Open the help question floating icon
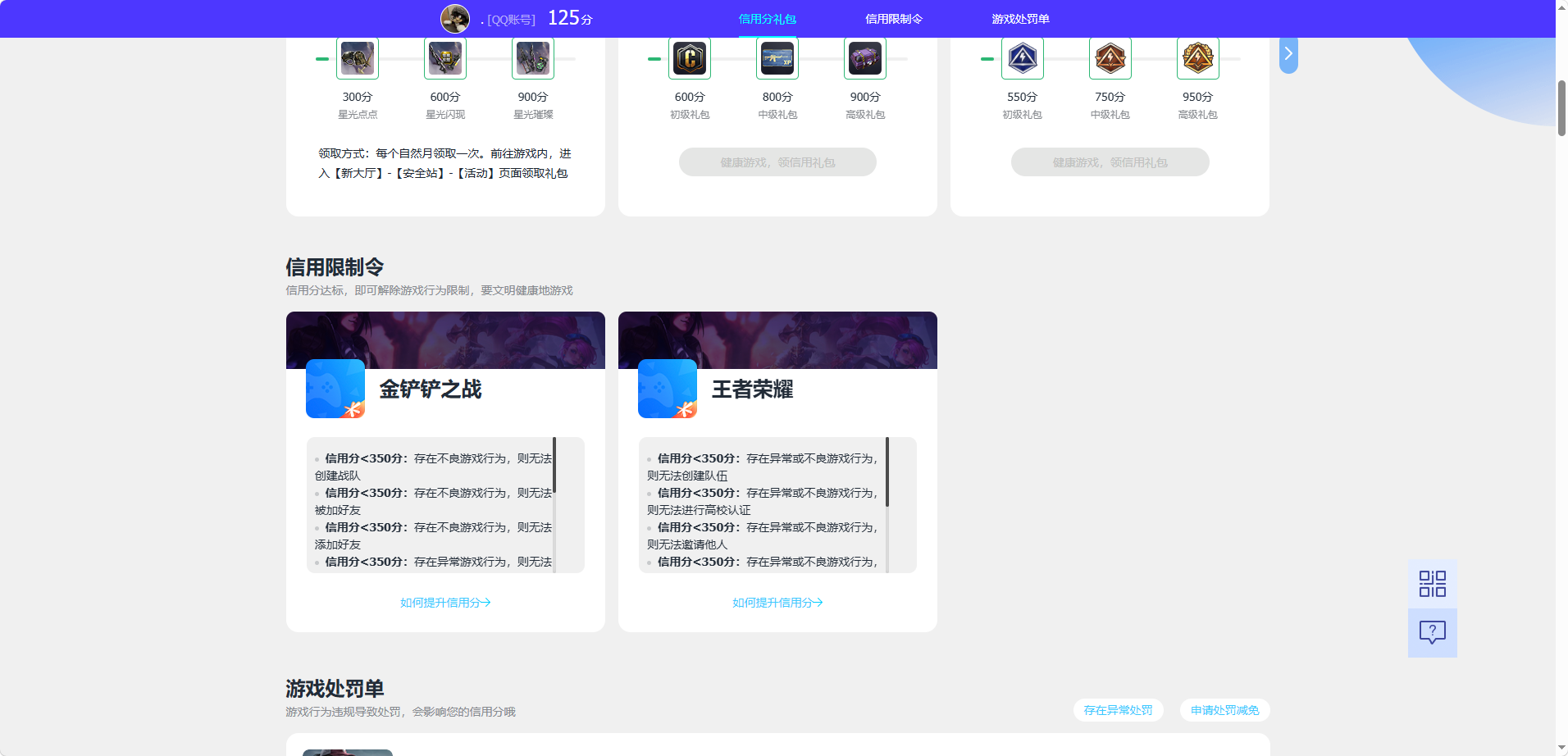 point(1433,633)
